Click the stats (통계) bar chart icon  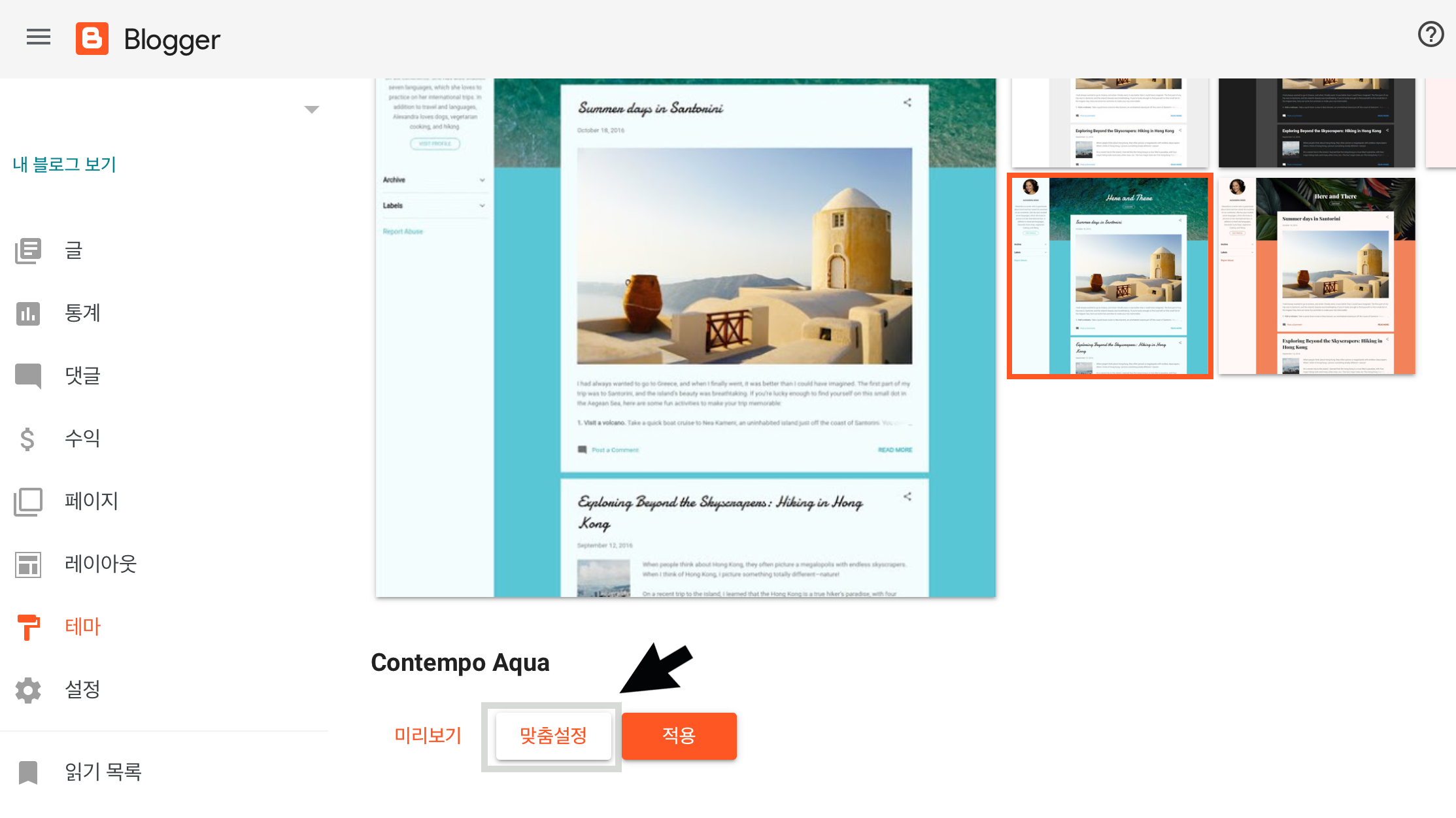[x=28, y=313]
